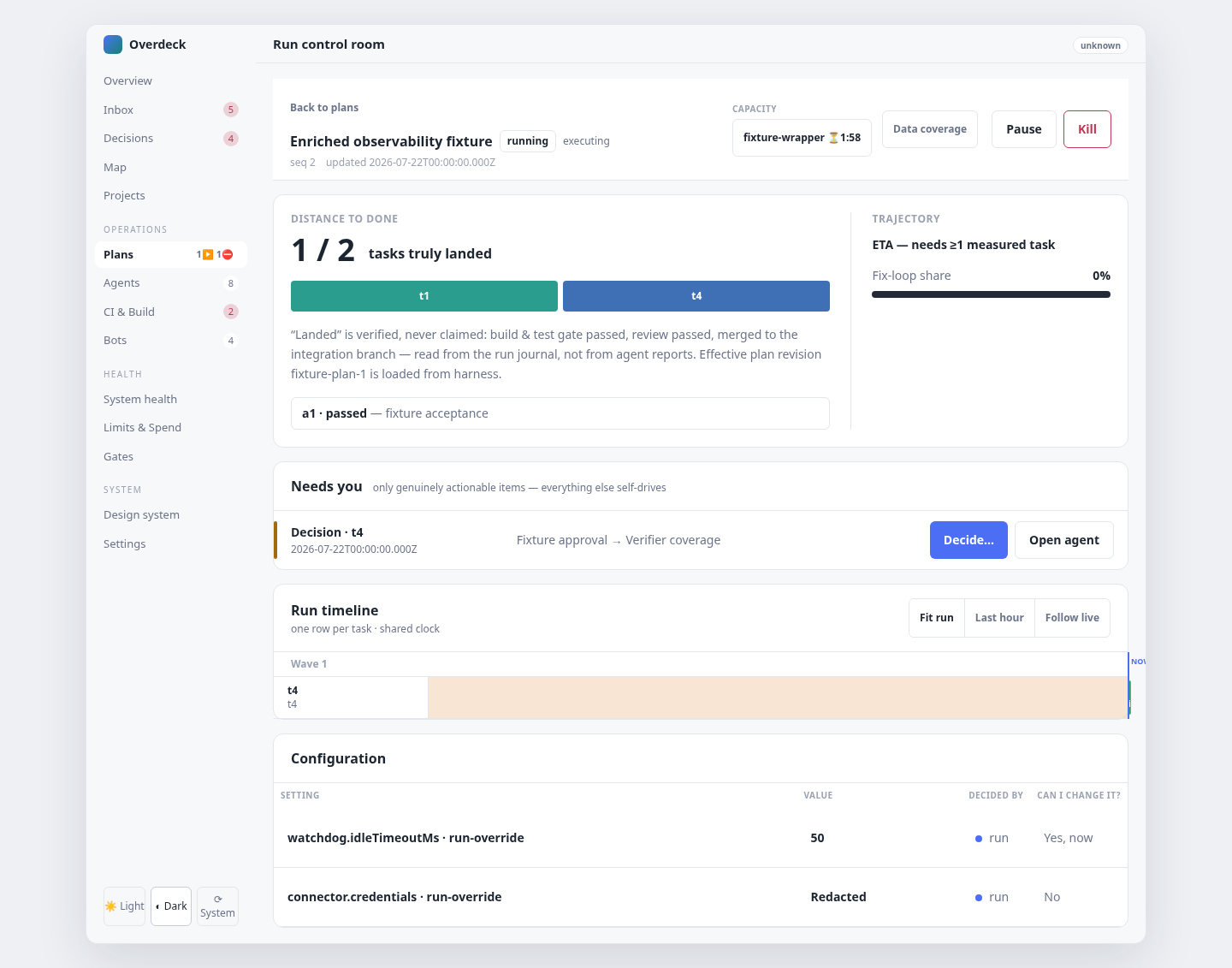Select the Last hour timeline view
The width and height of the screenshot is (1232, 968).
(x=999, y=618)
